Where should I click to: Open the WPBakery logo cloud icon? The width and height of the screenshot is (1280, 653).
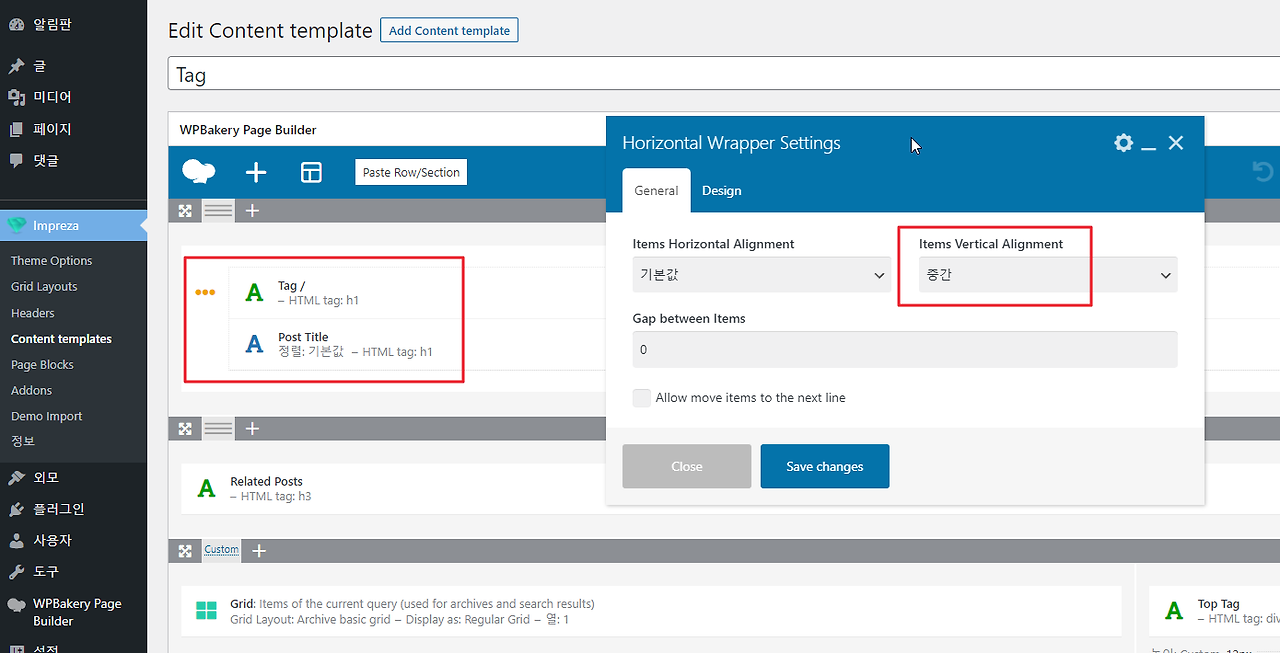[x=199, y=172]
